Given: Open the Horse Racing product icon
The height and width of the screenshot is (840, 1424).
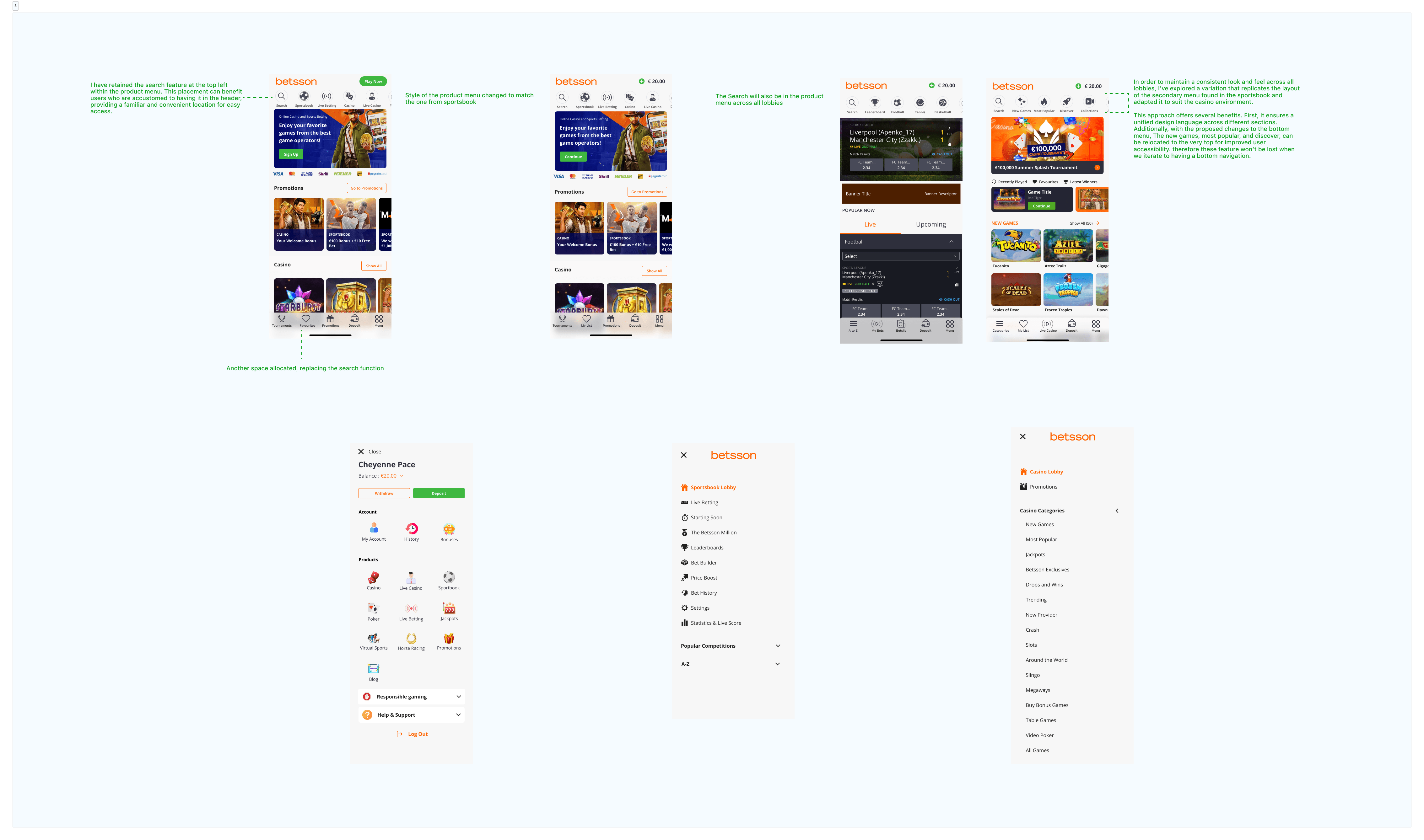Looking at the screenshot, I should click(411, 639).
